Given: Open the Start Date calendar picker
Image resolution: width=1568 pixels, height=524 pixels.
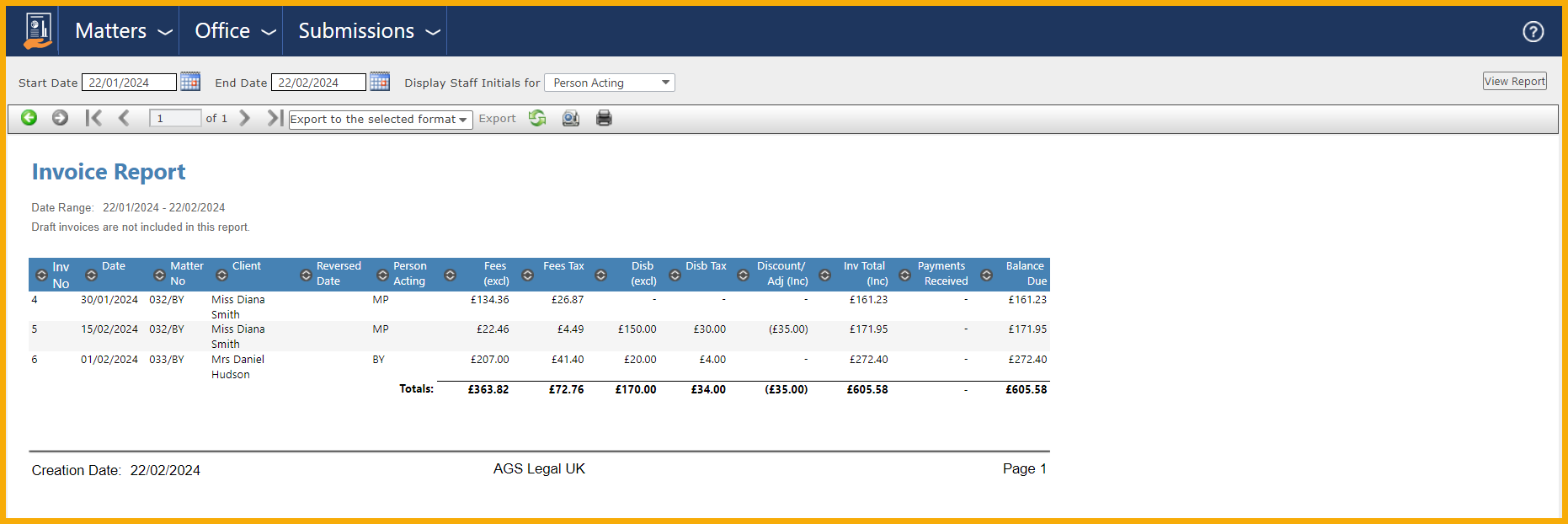Looking at the screenshot, I should click(190, 82).
